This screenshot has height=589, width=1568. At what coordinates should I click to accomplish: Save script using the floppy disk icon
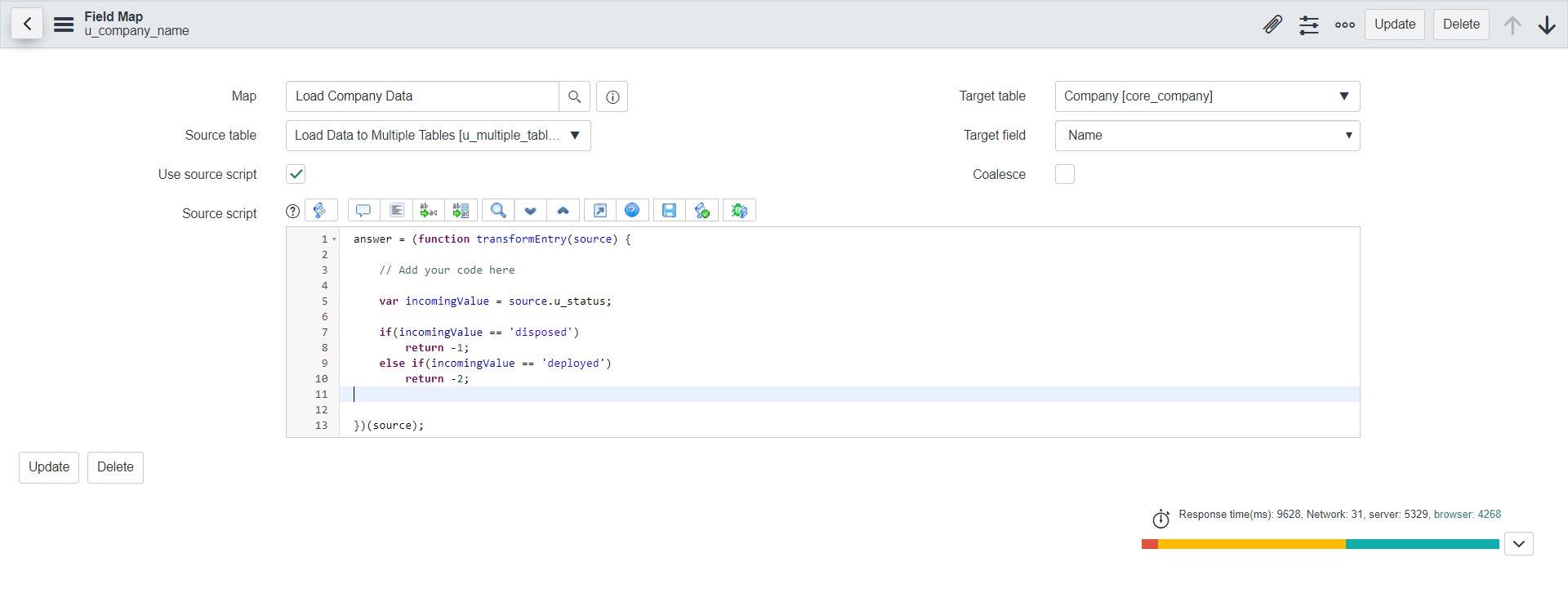669,211
